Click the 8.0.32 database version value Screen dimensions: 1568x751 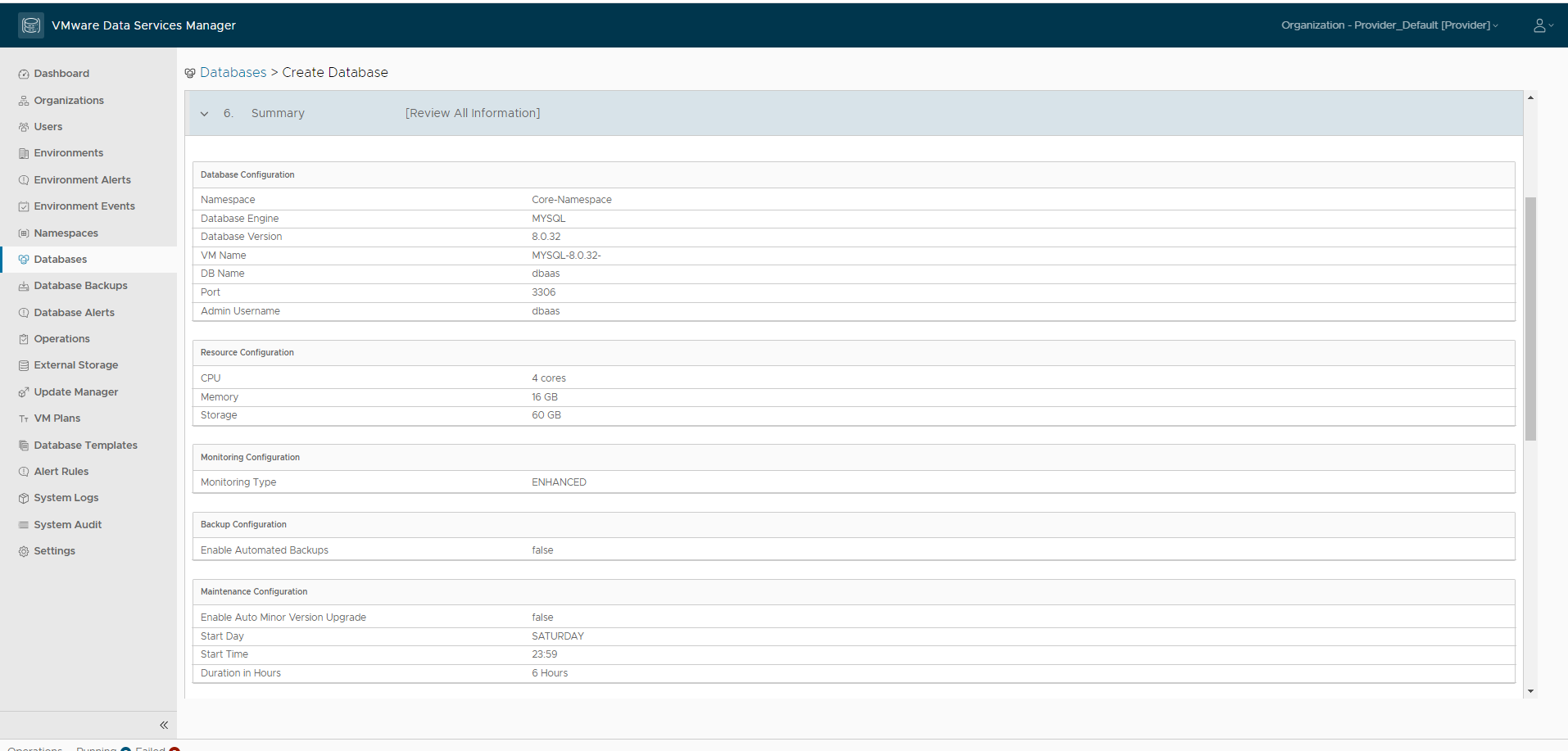click(546, 237)
